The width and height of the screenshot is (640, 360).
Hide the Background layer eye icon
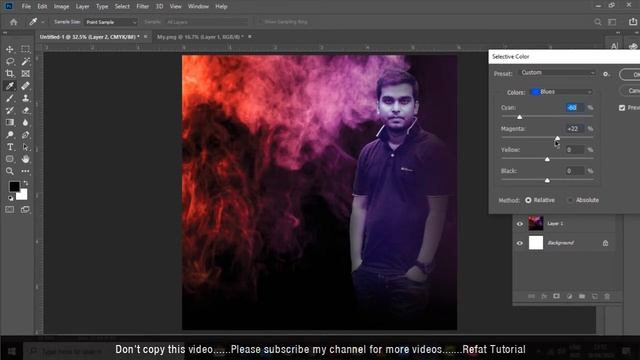click(520, 243)
